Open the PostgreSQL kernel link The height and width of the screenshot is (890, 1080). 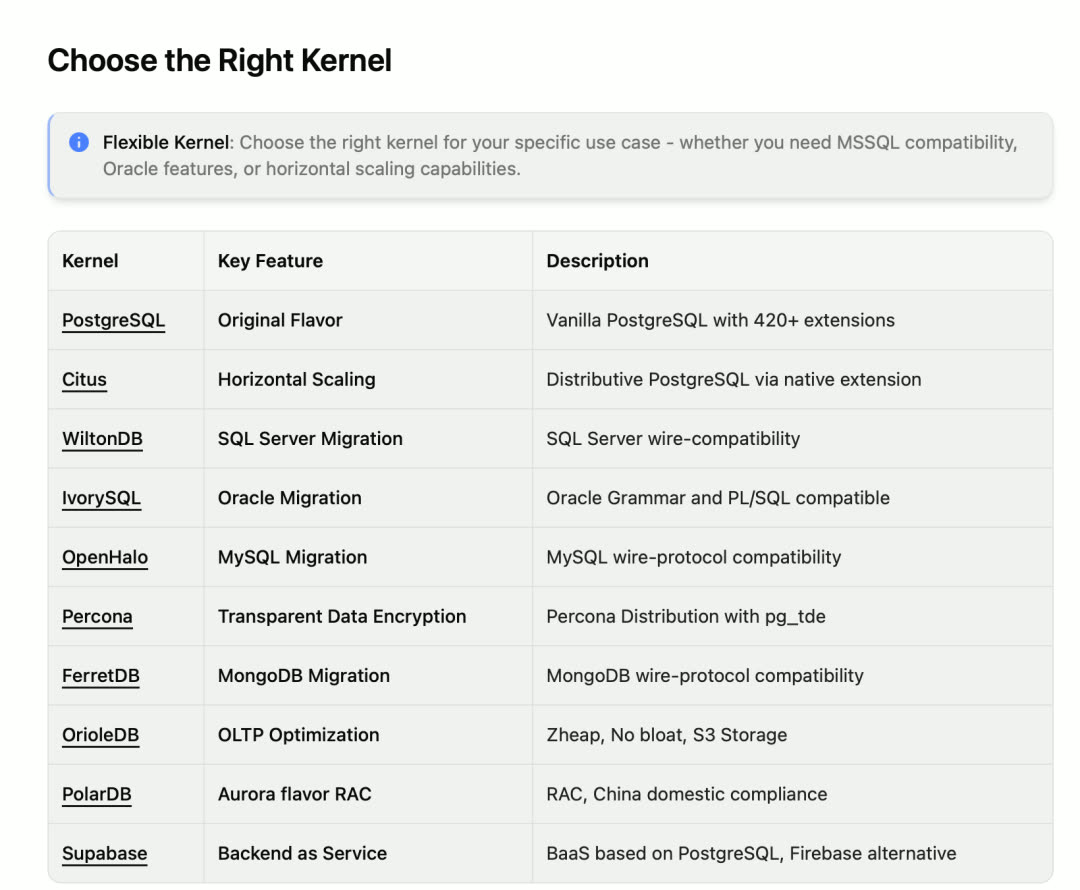pyautogui.click(x=113, y=321)
